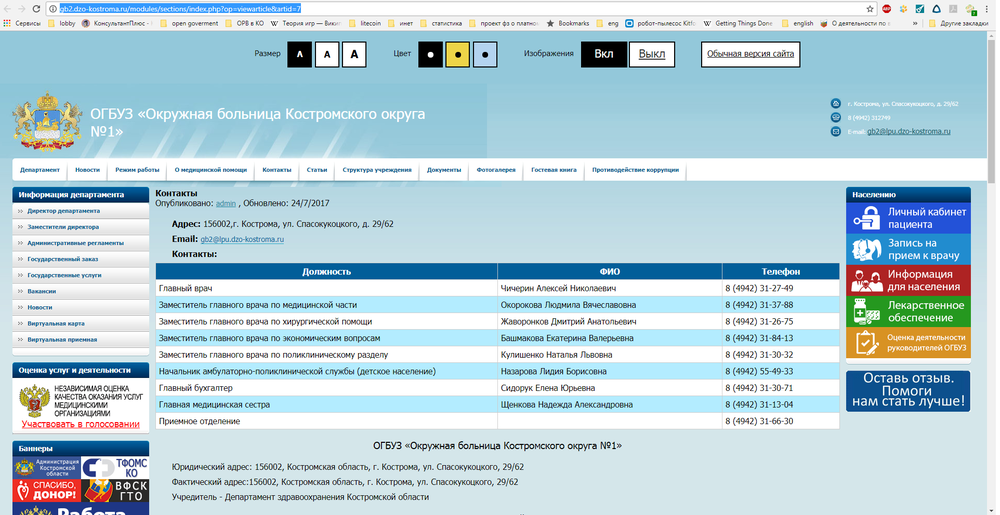
Task: Open the Новости top menu item
Action: (87, 170)
